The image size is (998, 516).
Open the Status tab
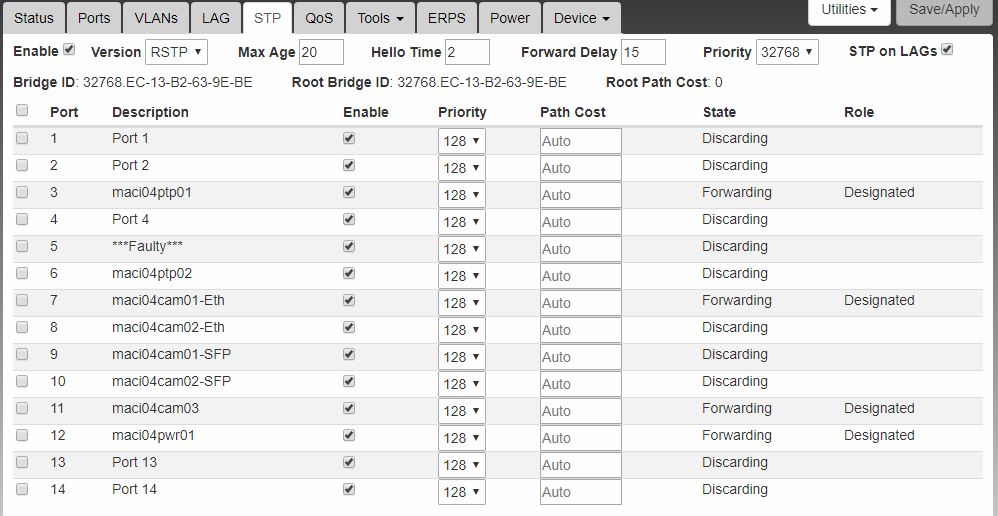33,18
